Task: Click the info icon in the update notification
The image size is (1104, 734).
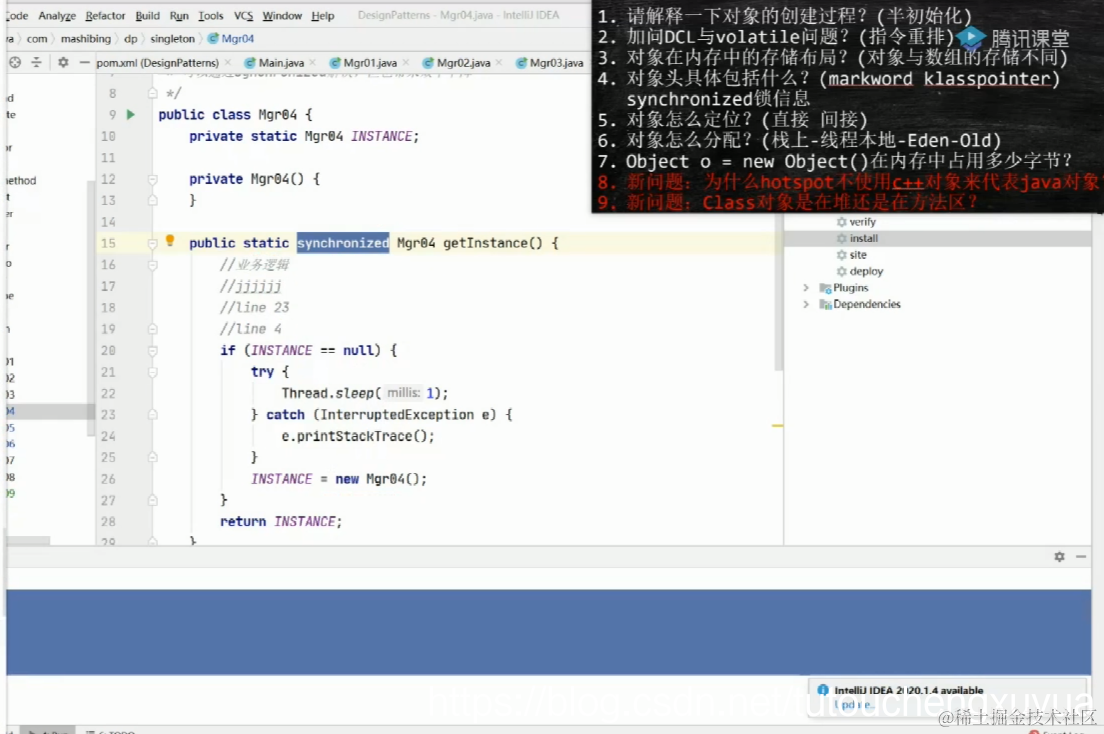Action: [x=822, y=690]
